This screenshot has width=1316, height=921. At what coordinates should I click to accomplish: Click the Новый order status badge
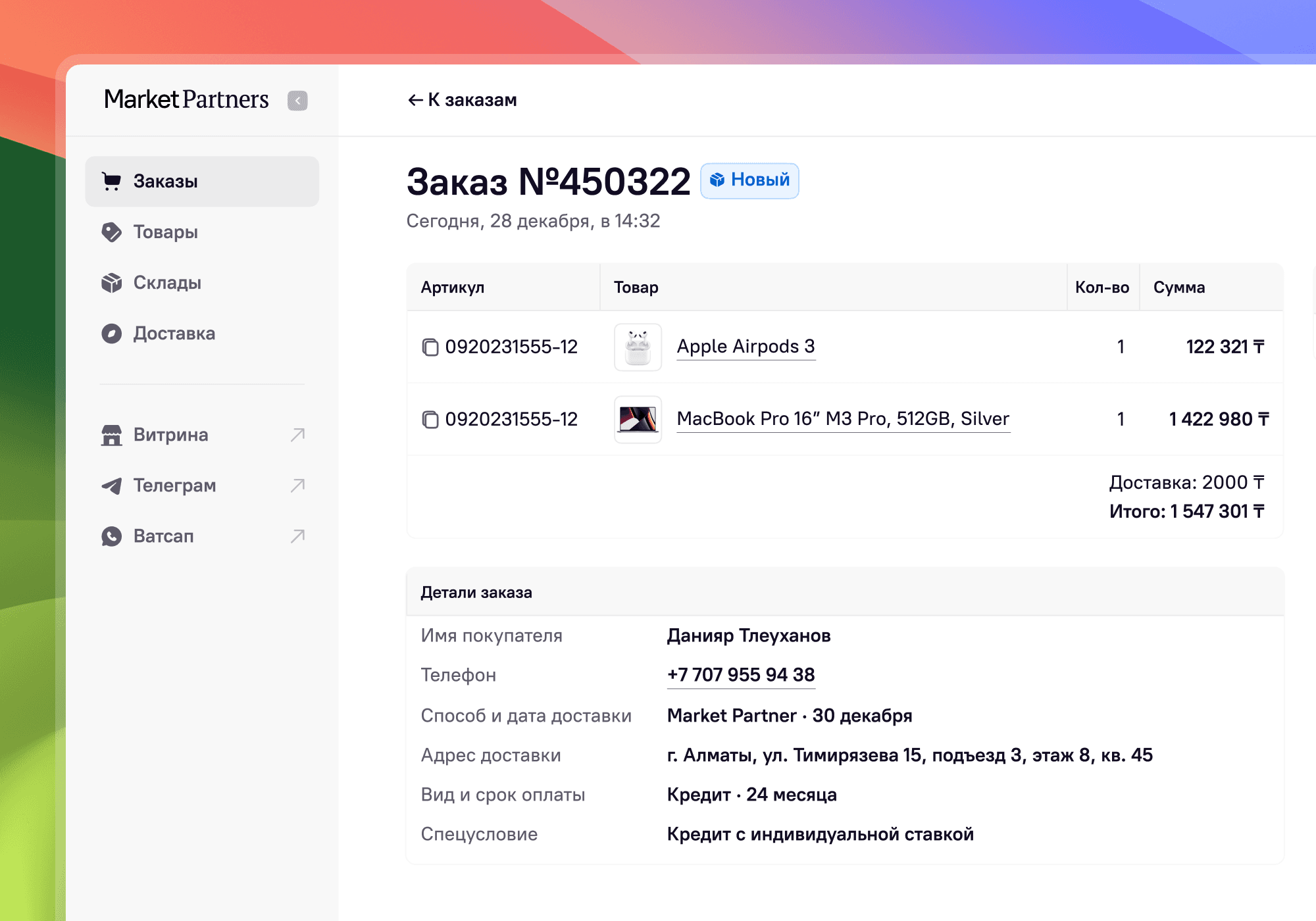(749, 180)
